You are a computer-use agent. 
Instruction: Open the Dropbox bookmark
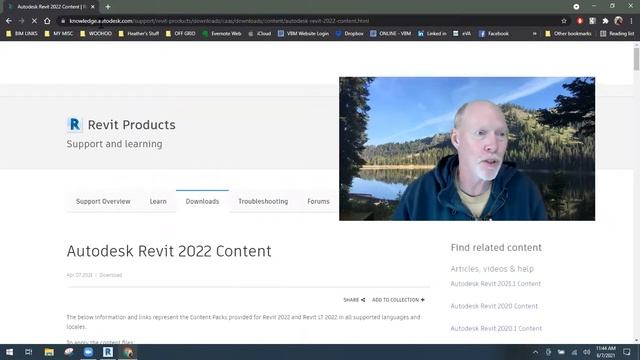[349, 33]
